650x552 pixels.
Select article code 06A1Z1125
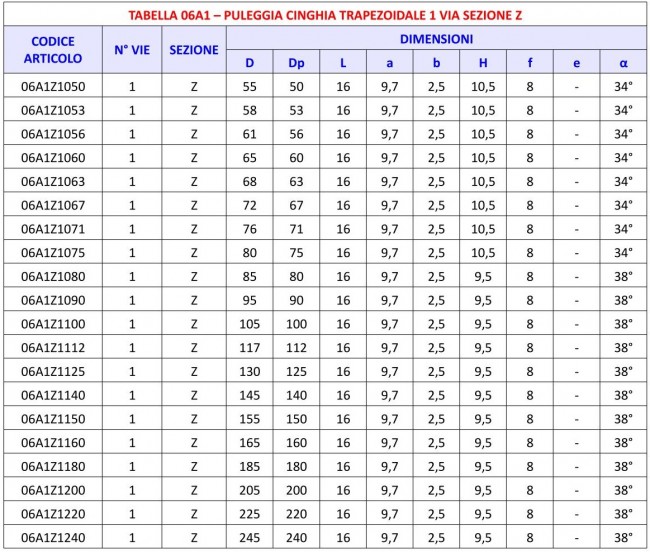53,371
